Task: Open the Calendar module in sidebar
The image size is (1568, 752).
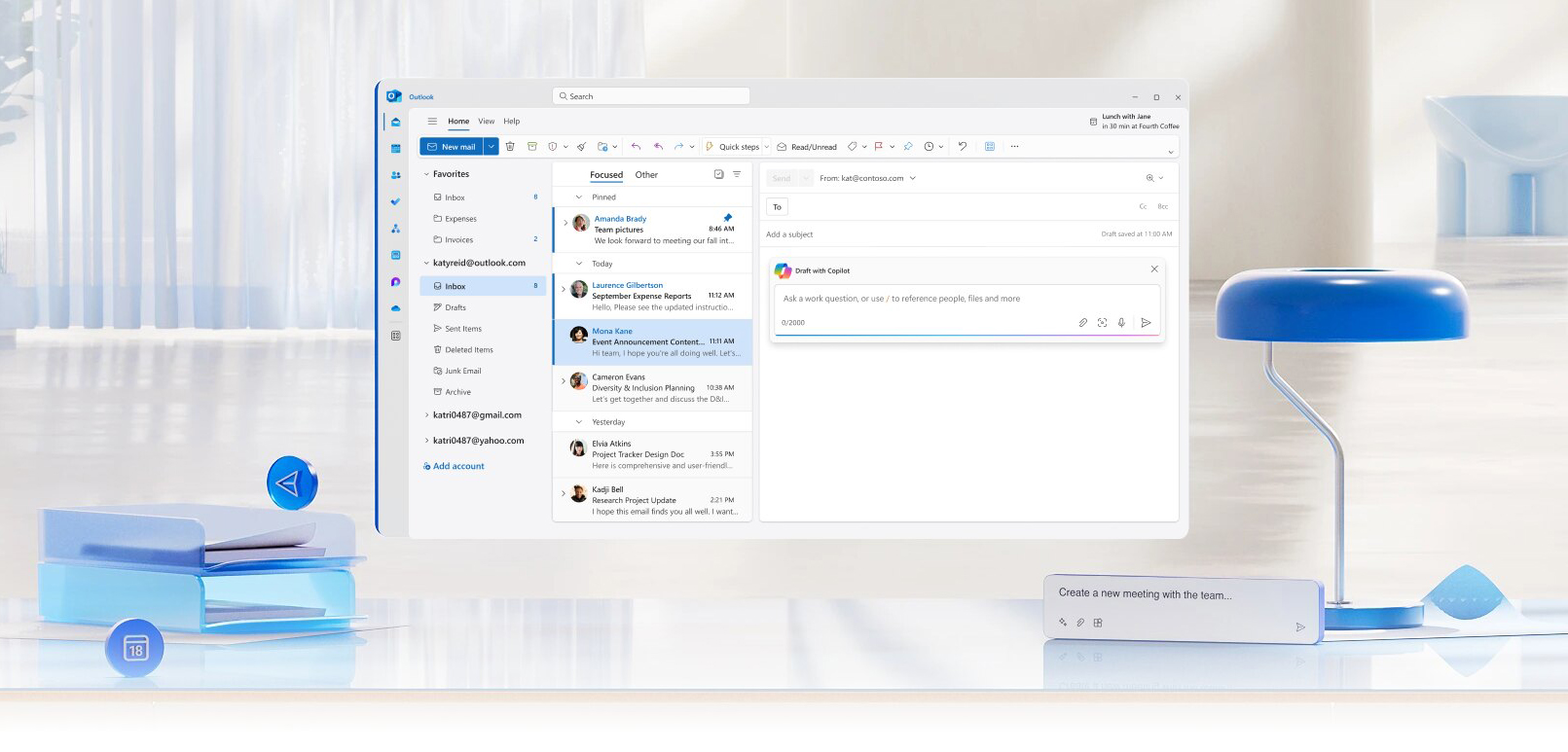Action: click(395, 149)
